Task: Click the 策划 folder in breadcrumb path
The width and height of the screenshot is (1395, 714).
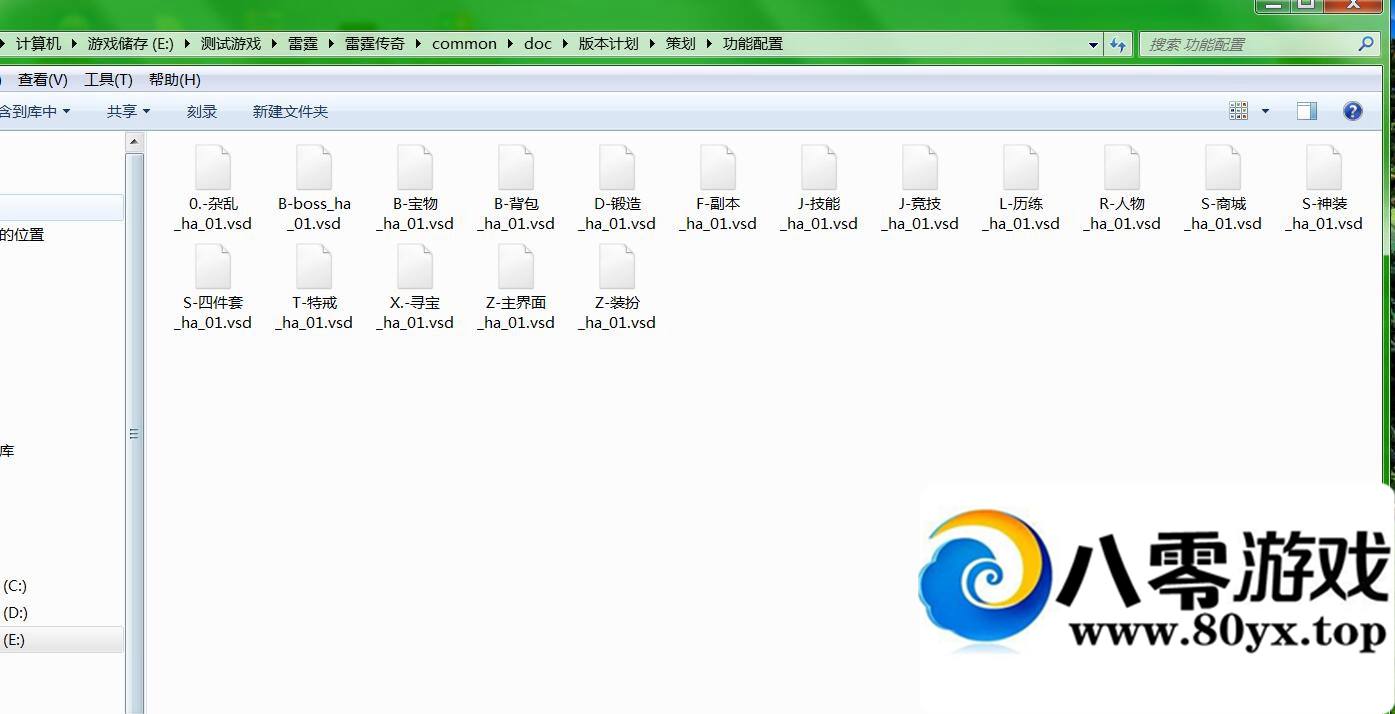Action: point(680,44)
